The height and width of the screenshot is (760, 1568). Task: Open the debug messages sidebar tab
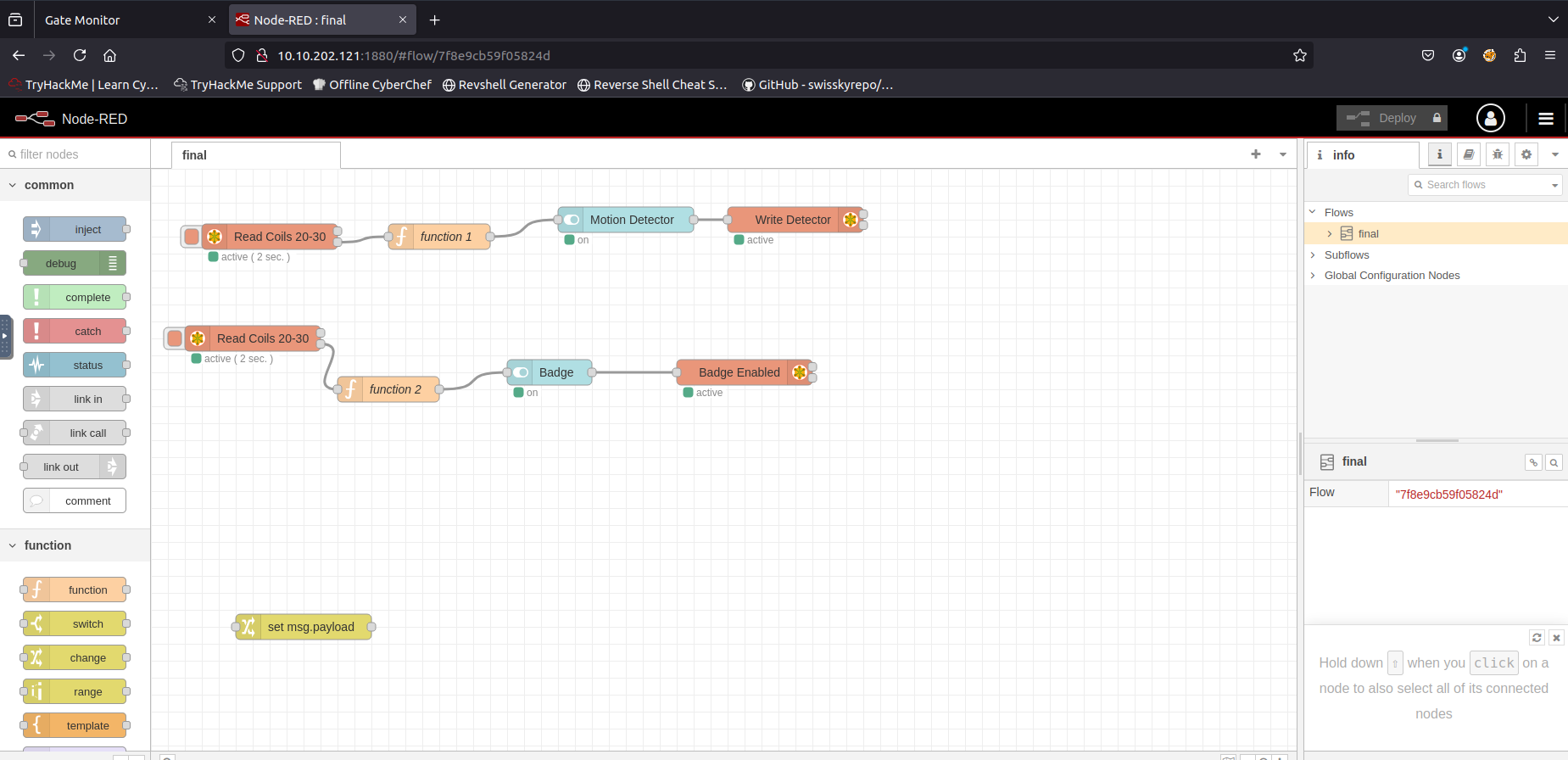(x=1498, y=154)
